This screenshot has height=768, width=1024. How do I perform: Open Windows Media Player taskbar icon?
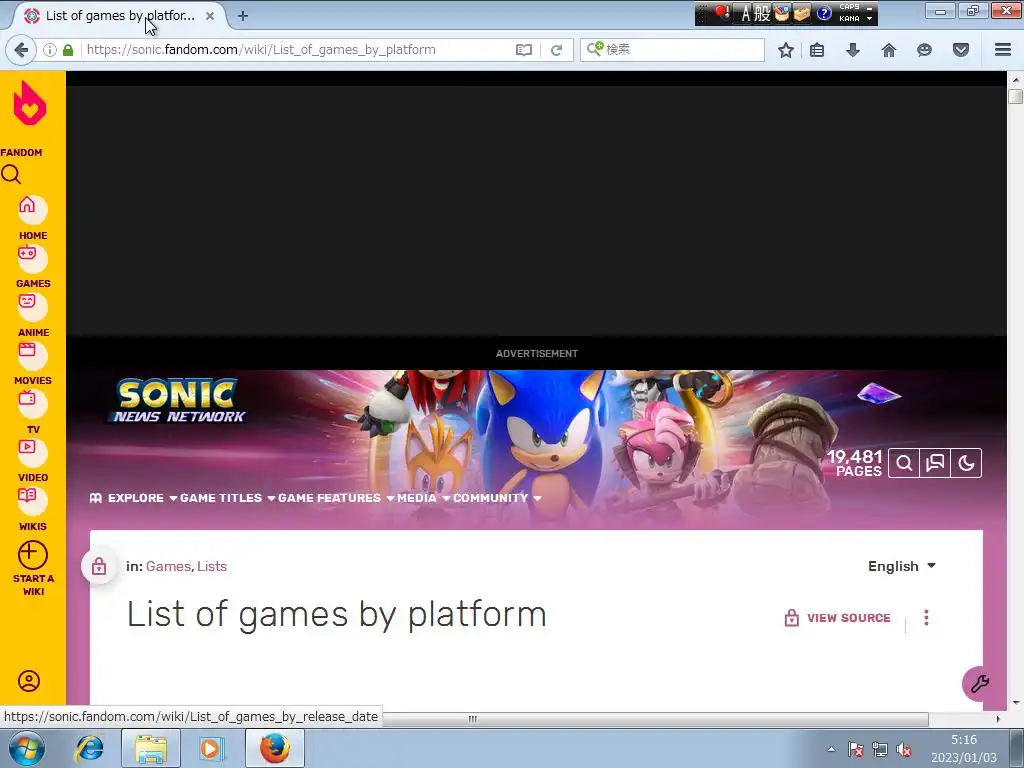[x=210, y=748]
